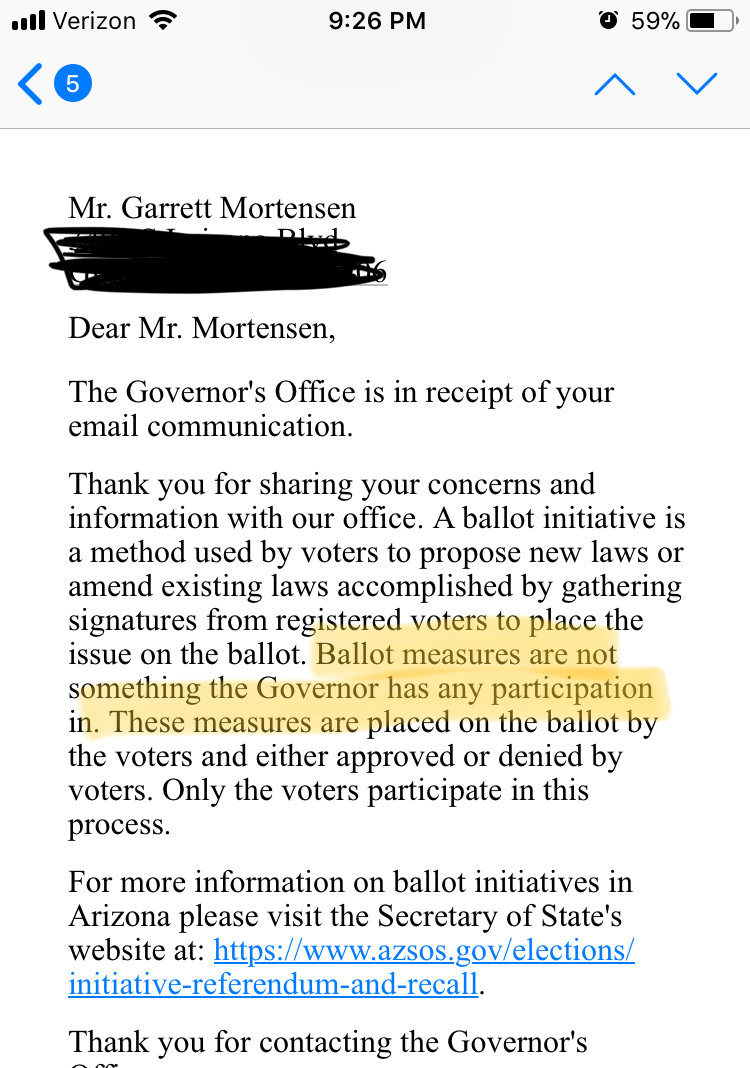
Task: Go to next message with down arrow
Action: click(696, 84)
